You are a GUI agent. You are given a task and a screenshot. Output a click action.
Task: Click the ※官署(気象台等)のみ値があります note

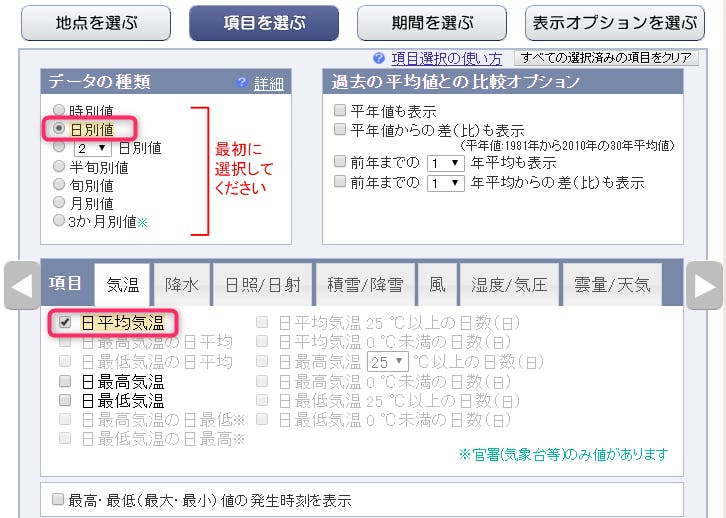[x=563, y=455]
